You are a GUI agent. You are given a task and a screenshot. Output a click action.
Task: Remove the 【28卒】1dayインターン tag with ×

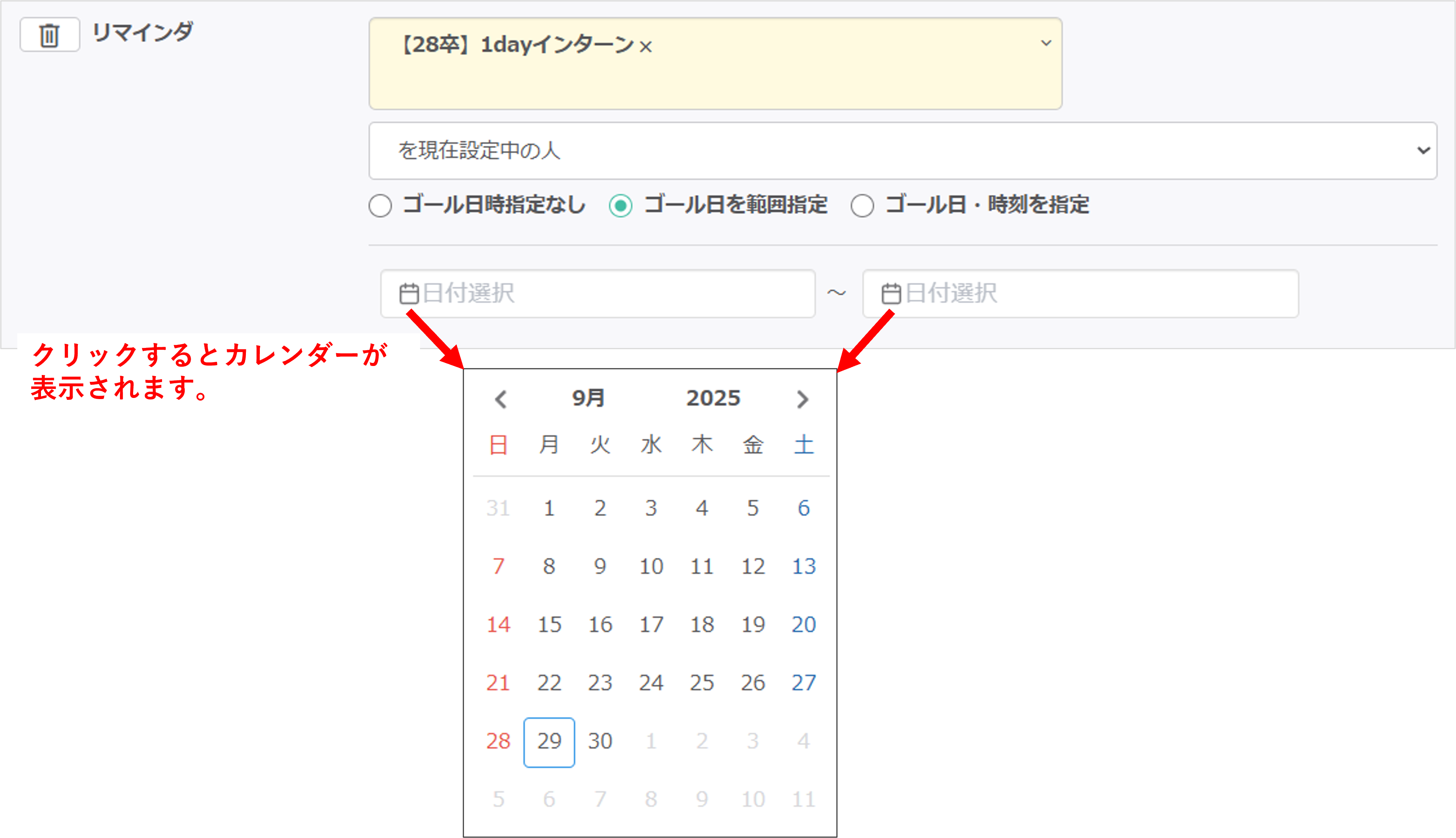(x=646, y=47)
